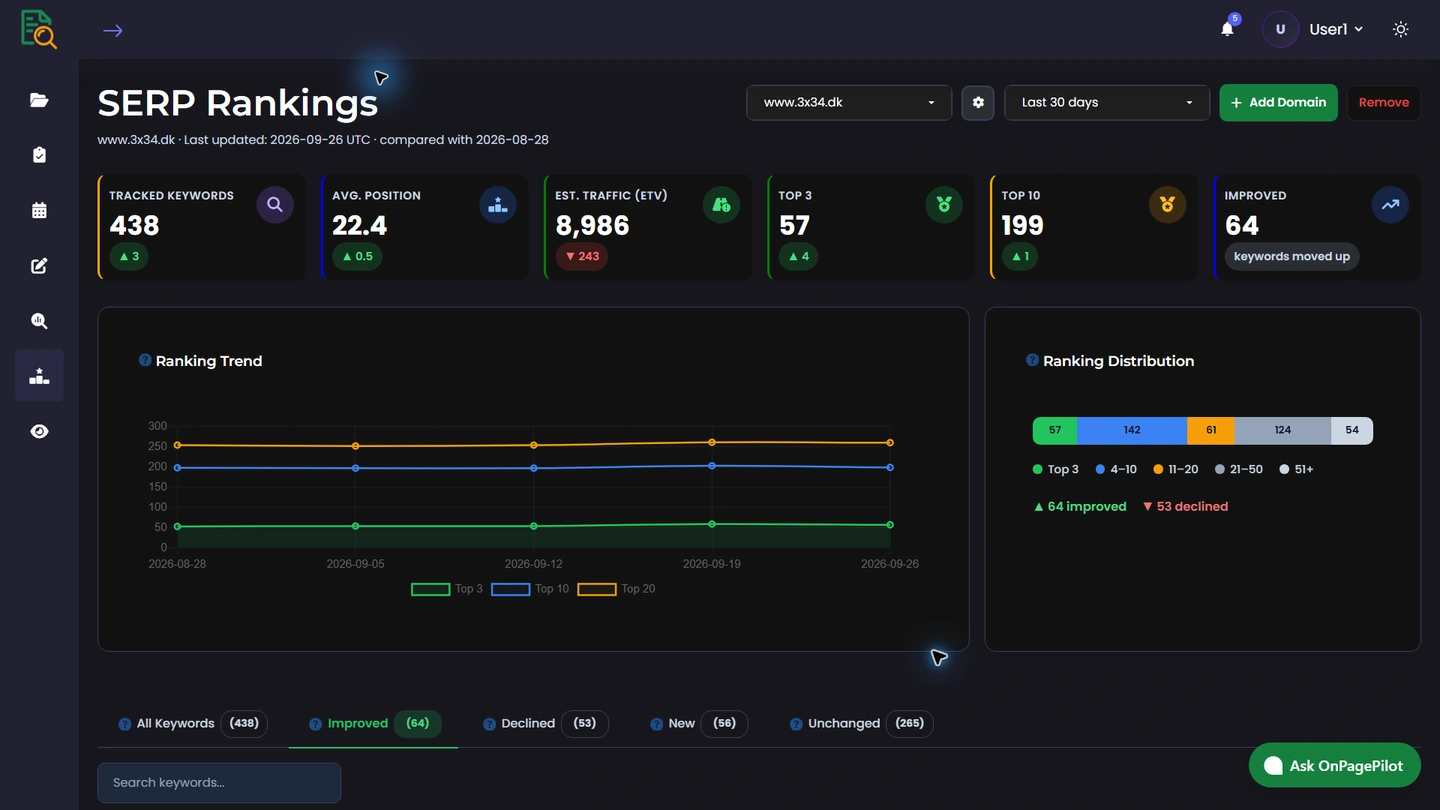The height and width of the screenshot is (810, 1440).
Task: Select the Improved tab
Action: click(x=374, y=723)
